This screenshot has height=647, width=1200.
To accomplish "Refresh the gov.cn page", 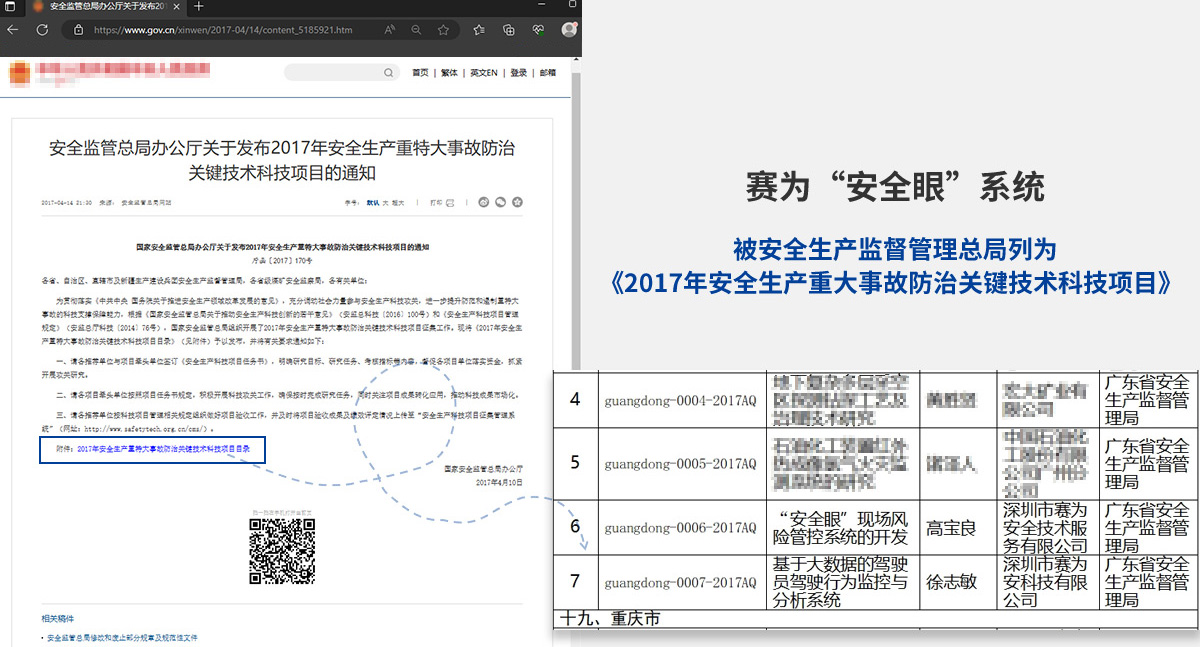I will click(x=42, y=30).
